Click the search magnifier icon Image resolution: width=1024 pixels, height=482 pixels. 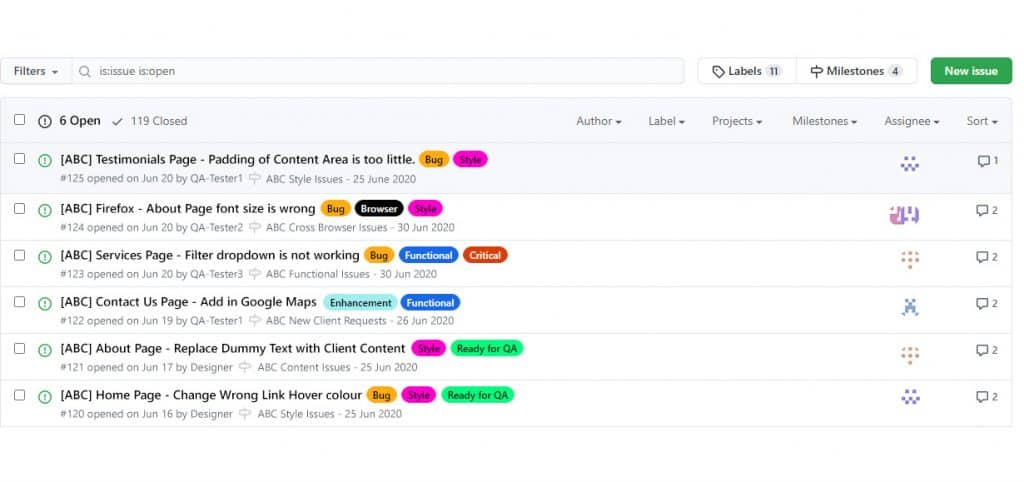coord(84,71)
